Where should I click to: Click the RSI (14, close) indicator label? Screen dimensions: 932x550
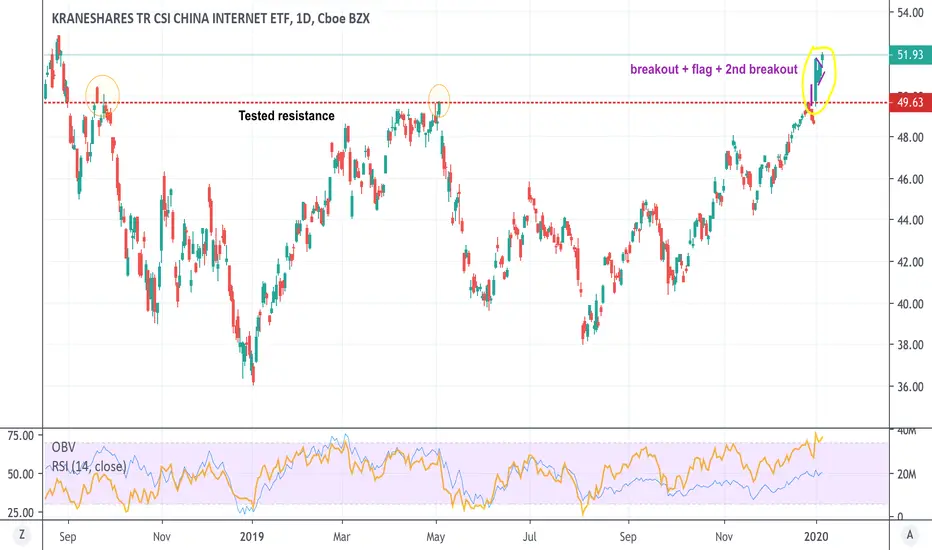pyautogui.click(x=89, y=467)
